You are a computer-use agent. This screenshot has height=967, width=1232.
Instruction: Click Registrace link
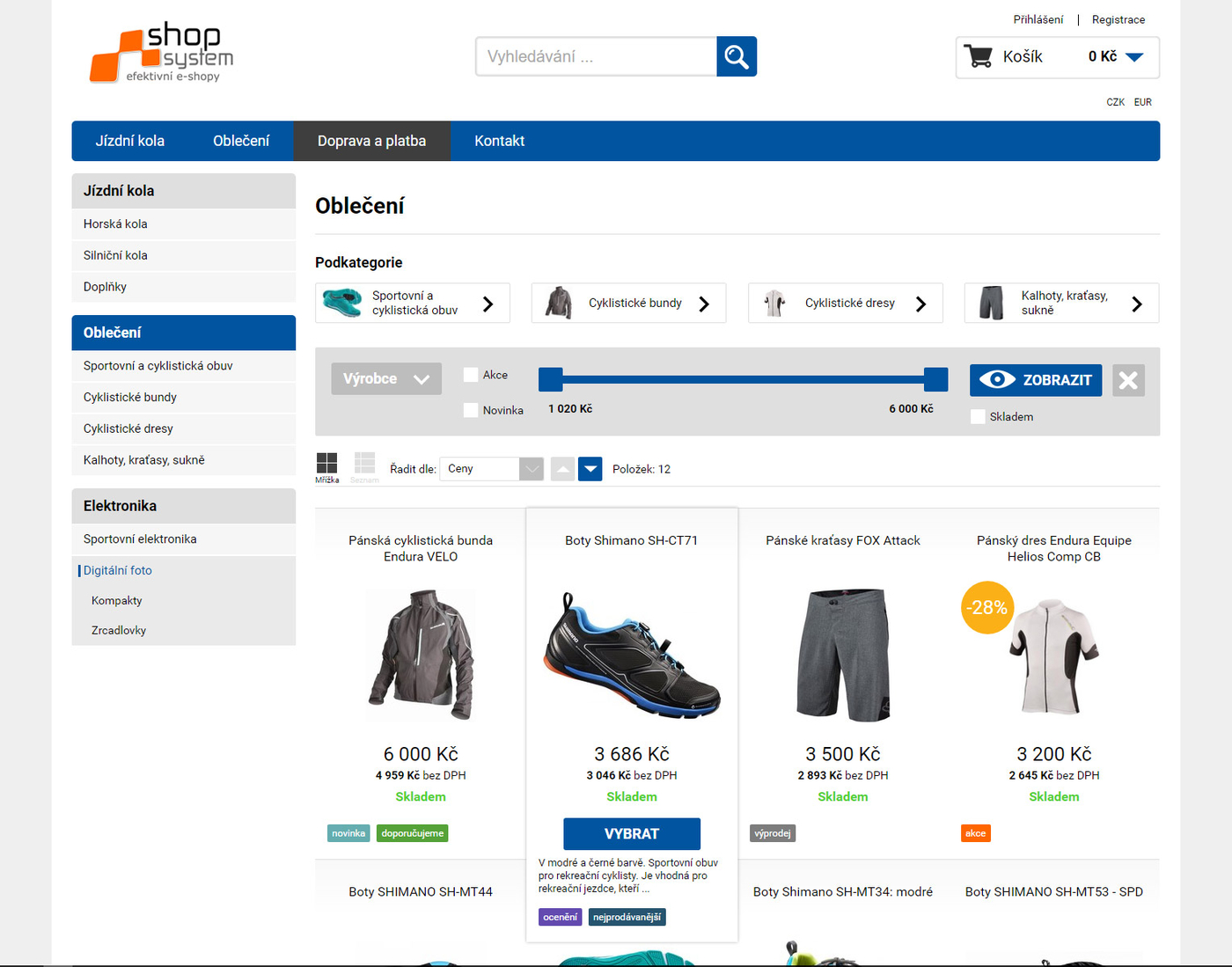[x=1118, y=19]
